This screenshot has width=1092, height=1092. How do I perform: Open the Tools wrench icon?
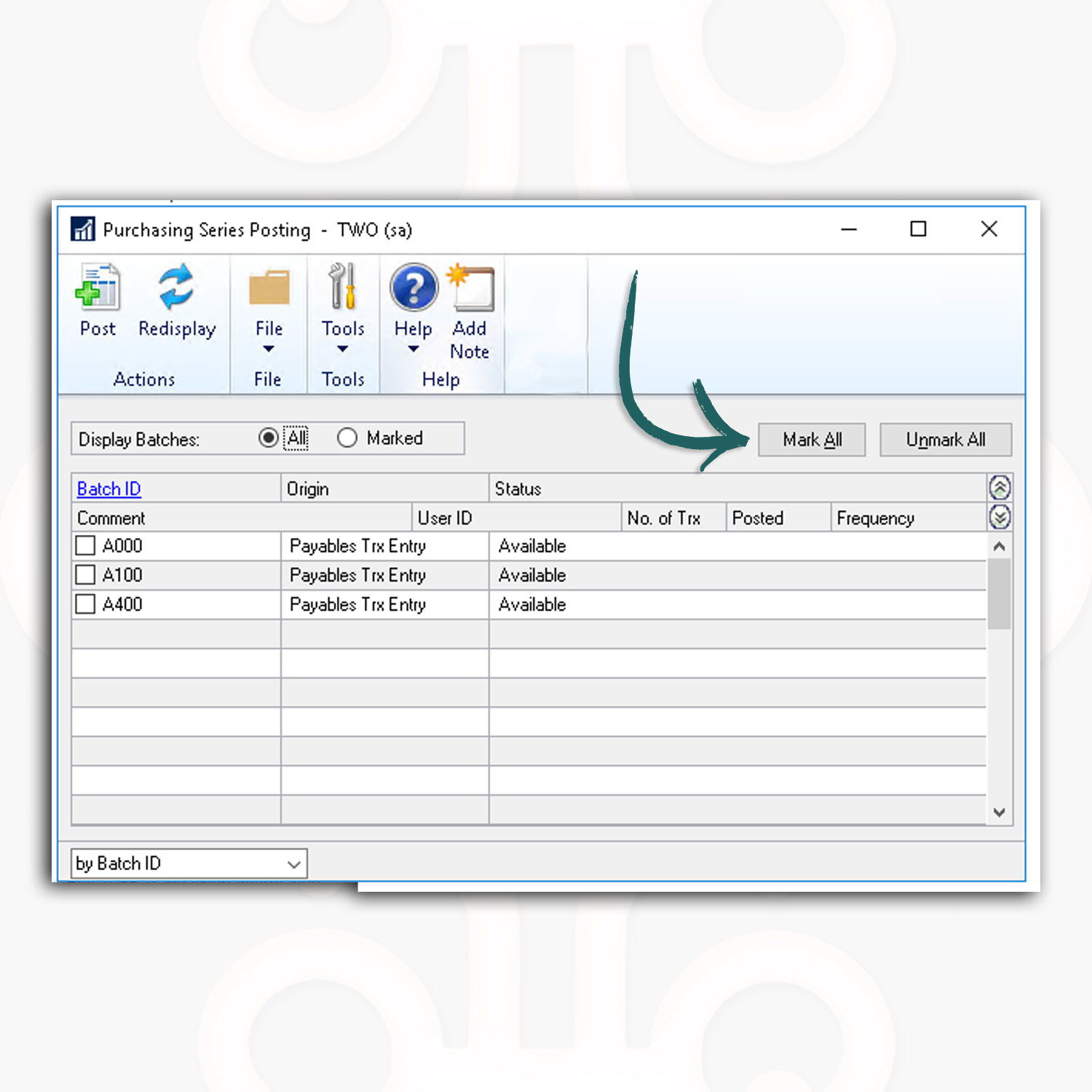tap(342, 287)
